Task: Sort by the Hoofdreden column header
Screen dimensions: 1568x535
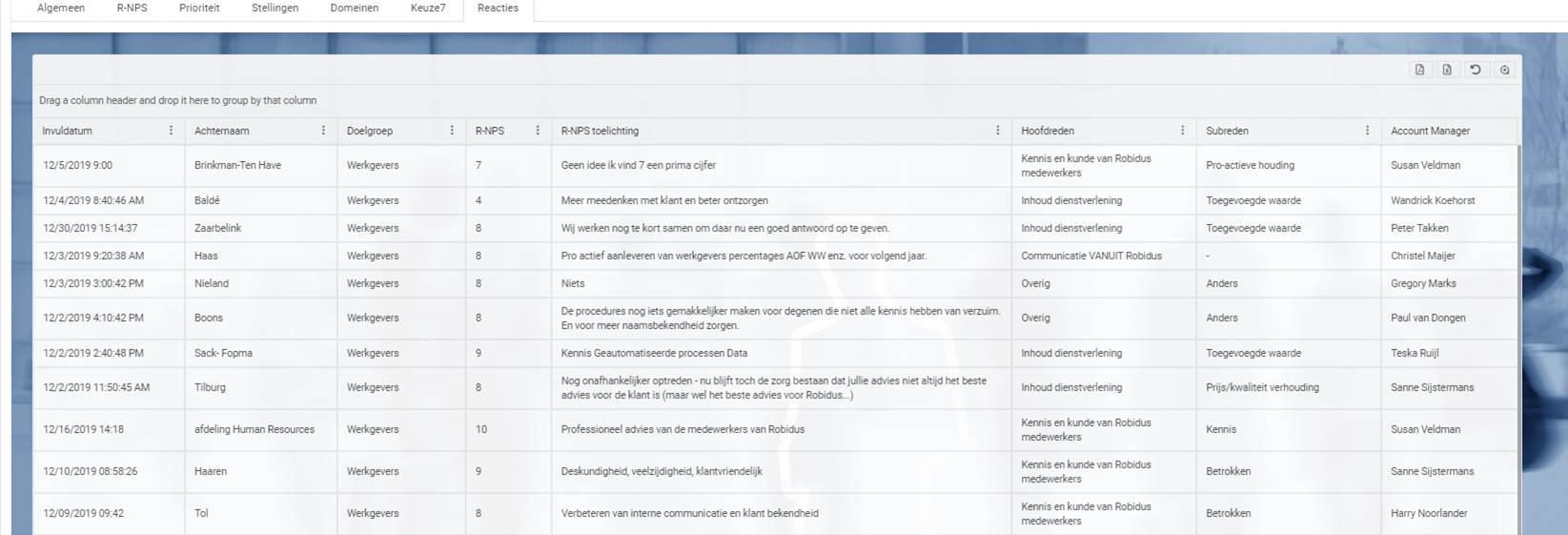Action: coord(1048,131)
